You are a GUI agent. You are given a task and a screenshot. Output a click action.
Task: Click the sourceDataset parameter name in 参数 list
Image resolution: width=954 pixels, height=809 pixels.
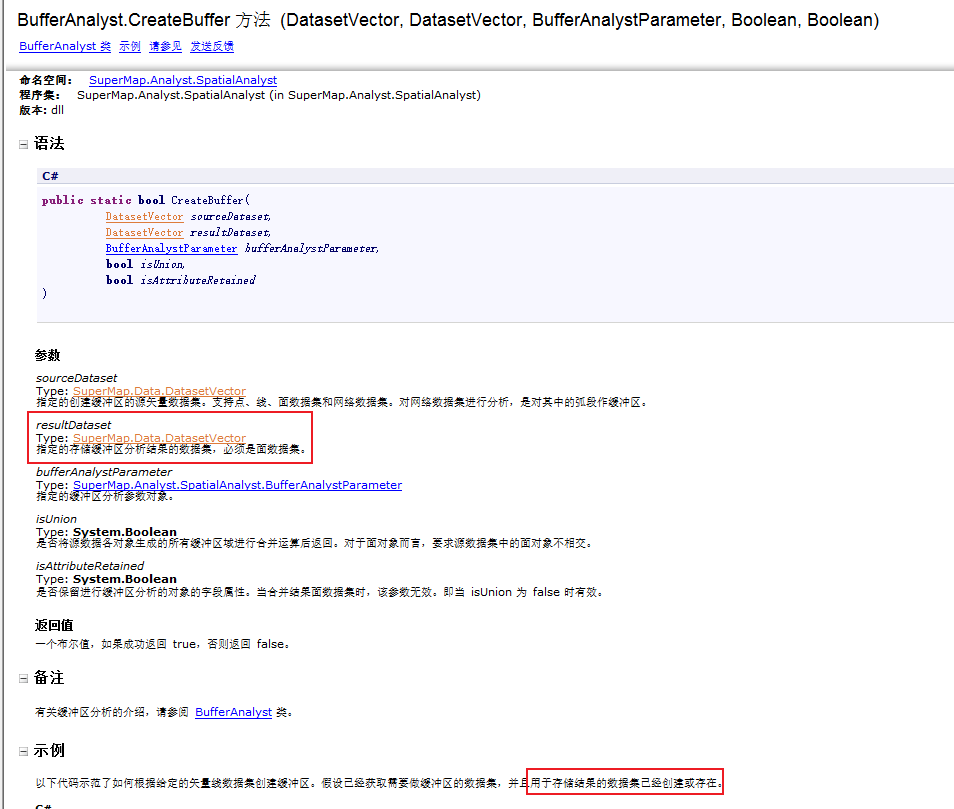(76, 378)
